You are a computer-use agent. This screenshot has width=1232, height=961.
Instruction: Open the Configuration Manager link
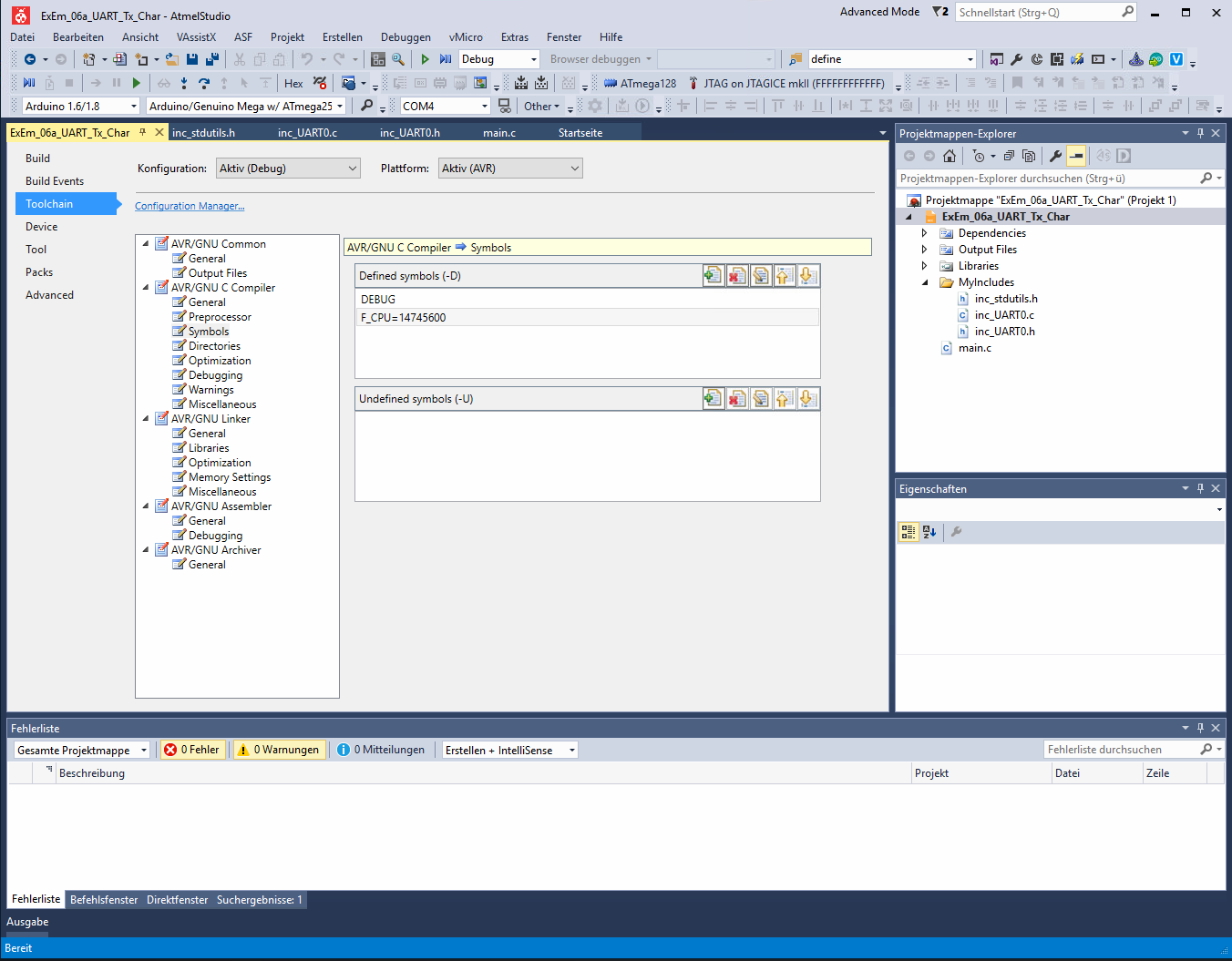click(x=190, y=206)
